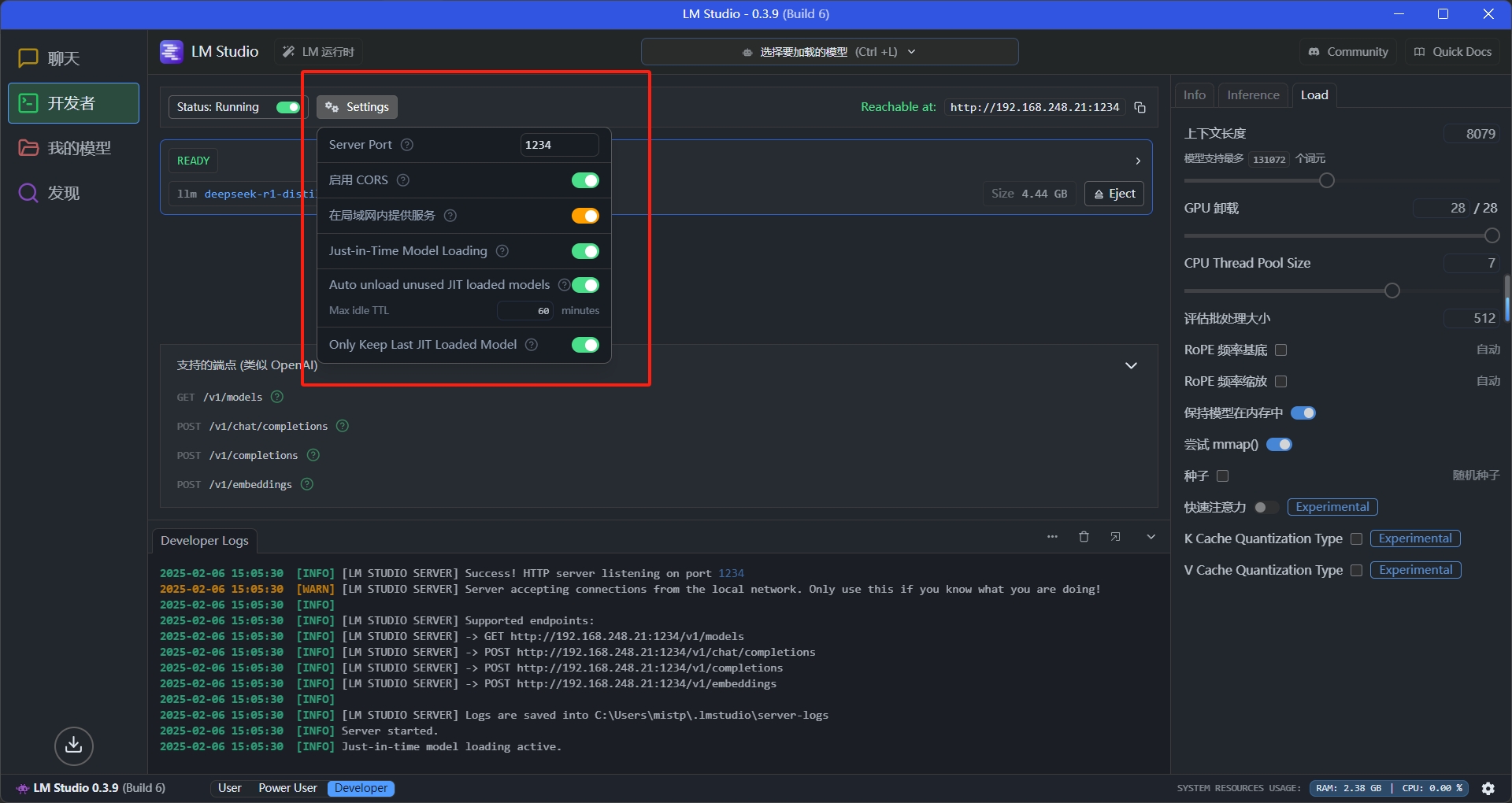Open the Community link

1347,52
